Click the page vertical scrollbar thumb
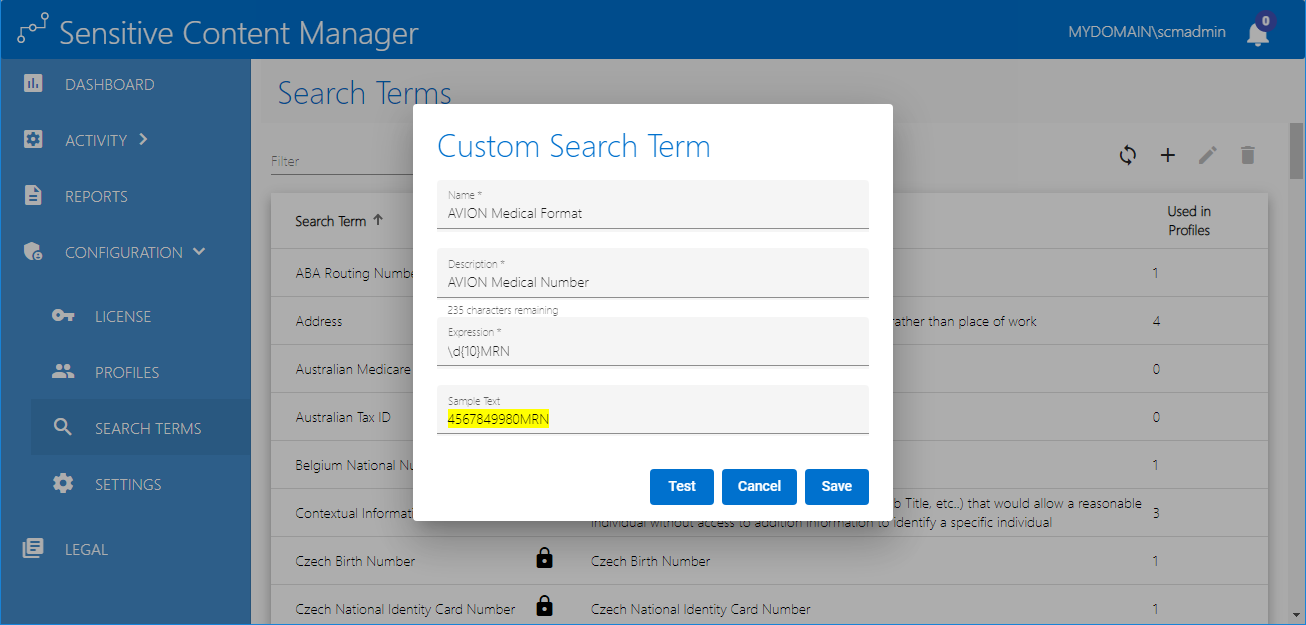 tap(1296, 150)
